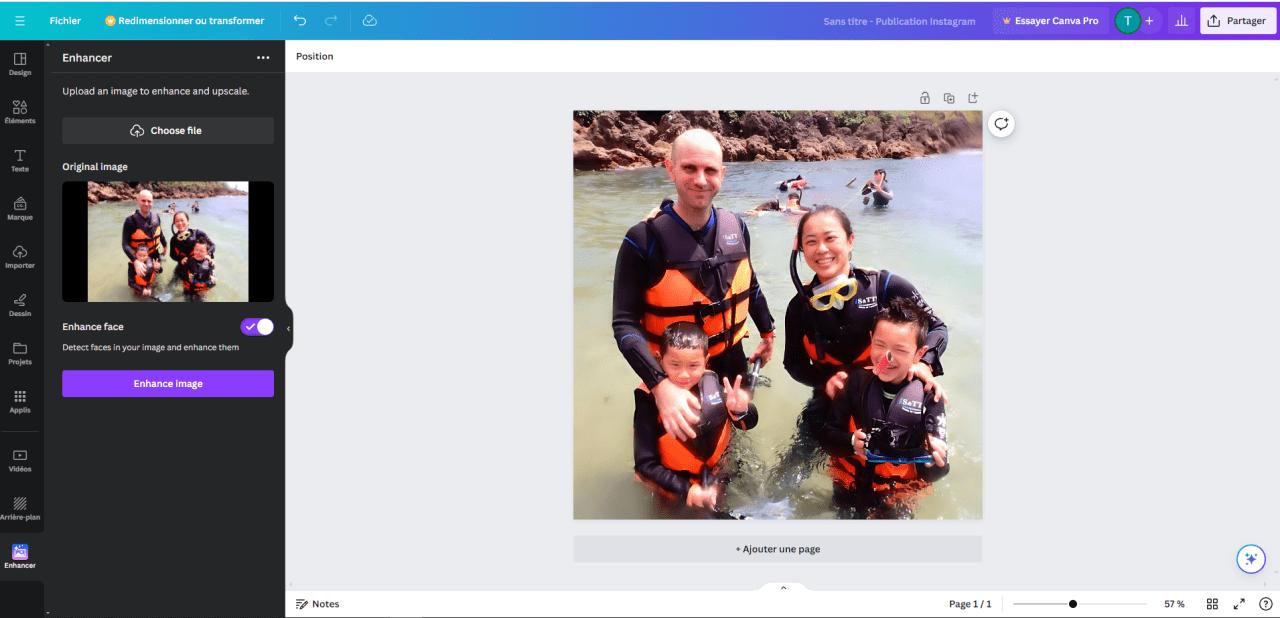Add a new page via plus-page icon
The width and height of the screenshot is (1280, 618).
click(x=973, y=98)
